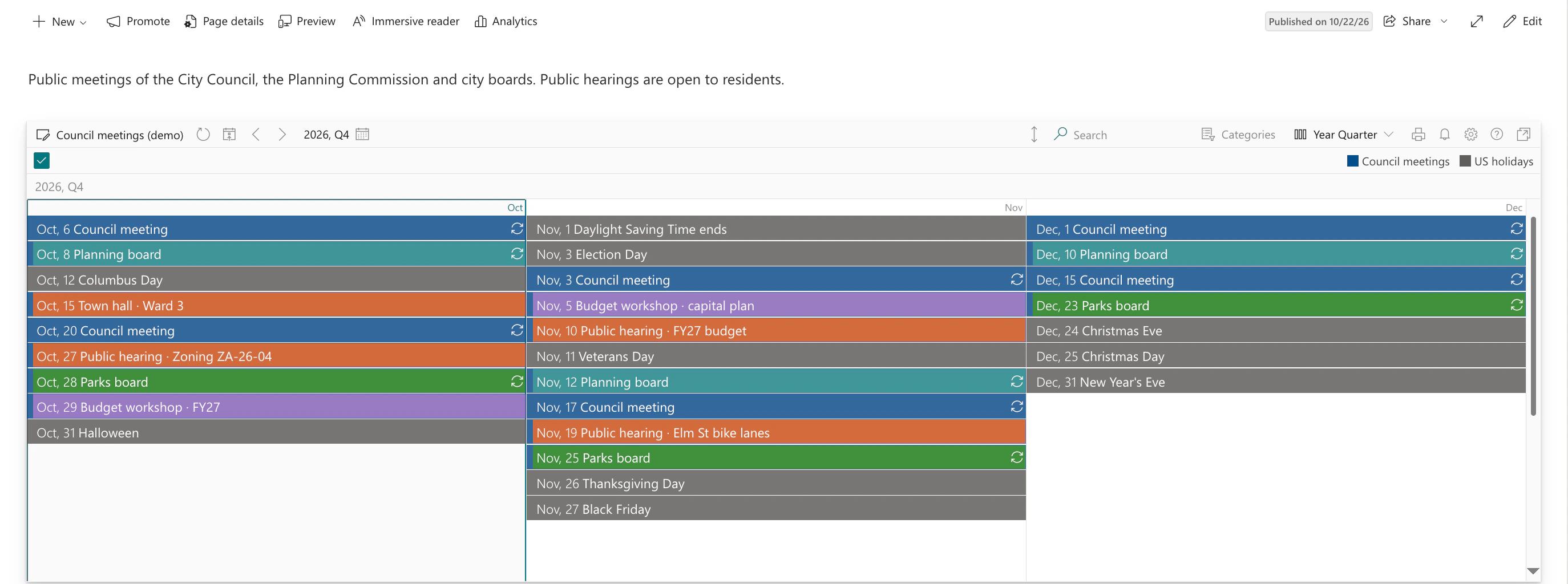Toggle US holidays legend visibility

tap(1496, 161)
